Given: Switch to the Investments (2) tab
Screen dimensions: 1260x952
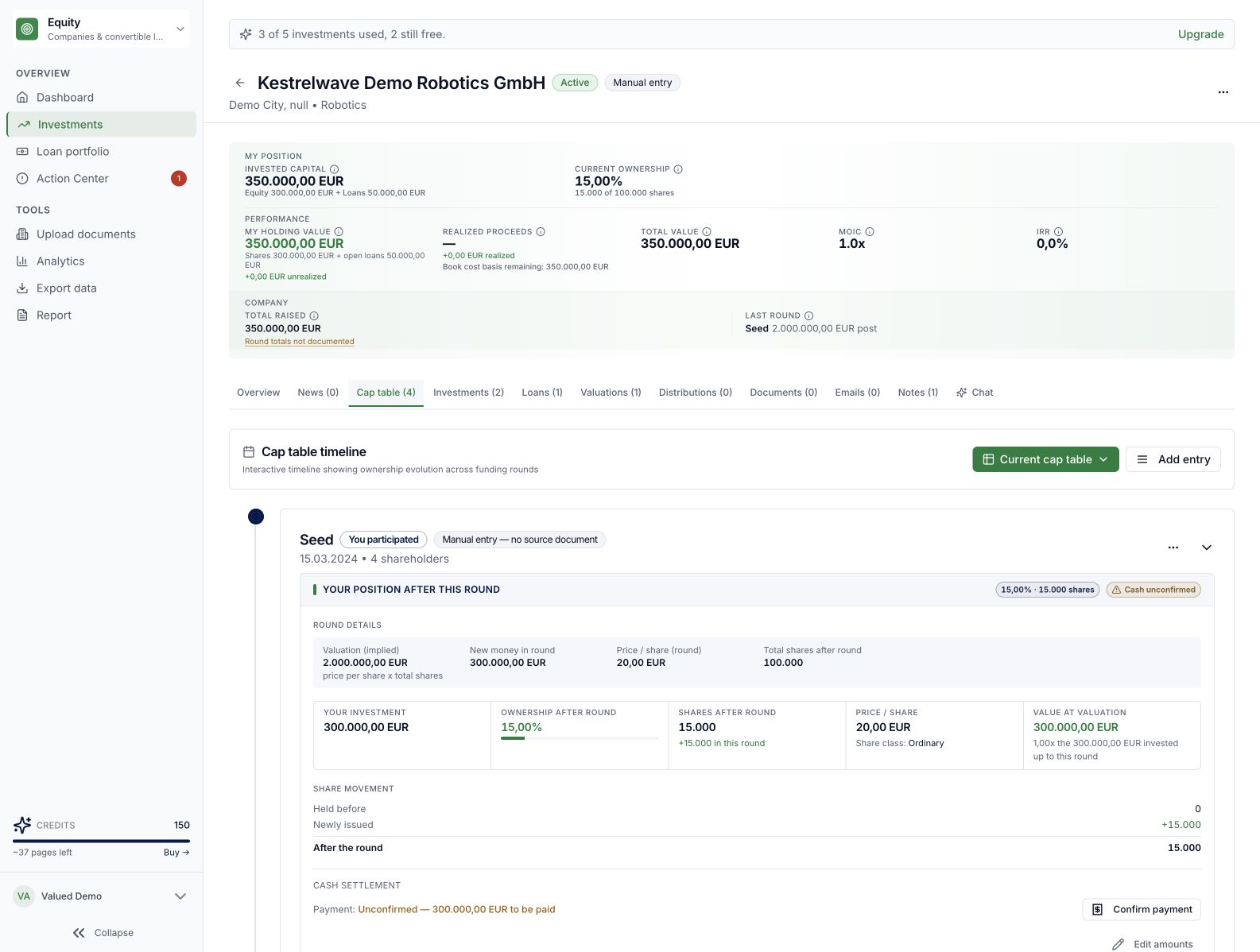Looking at the screenshot, I should 468,393.
